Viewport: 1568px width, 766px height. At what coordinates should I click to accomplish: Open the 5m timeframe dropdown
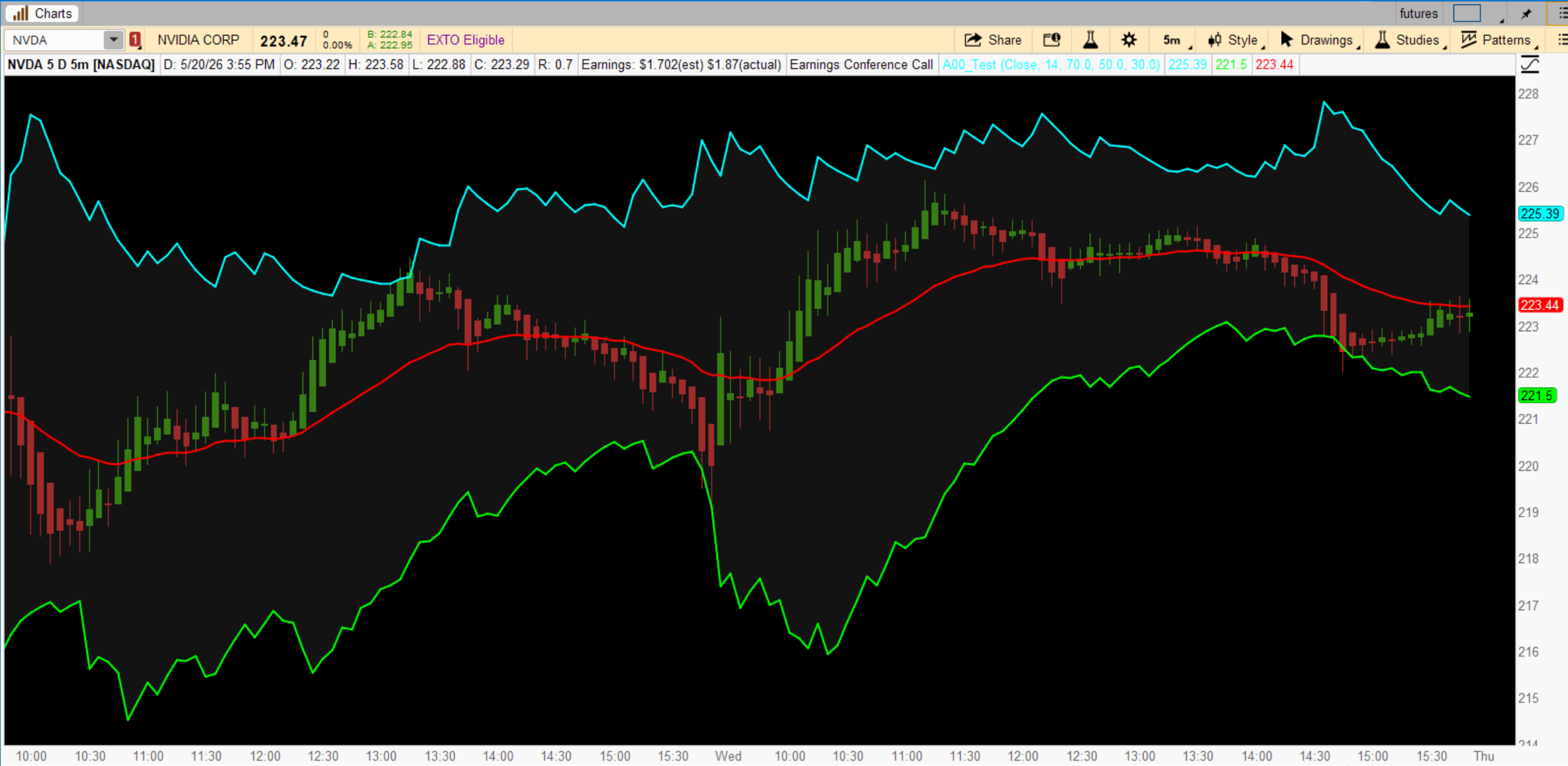click(1176, 40)
